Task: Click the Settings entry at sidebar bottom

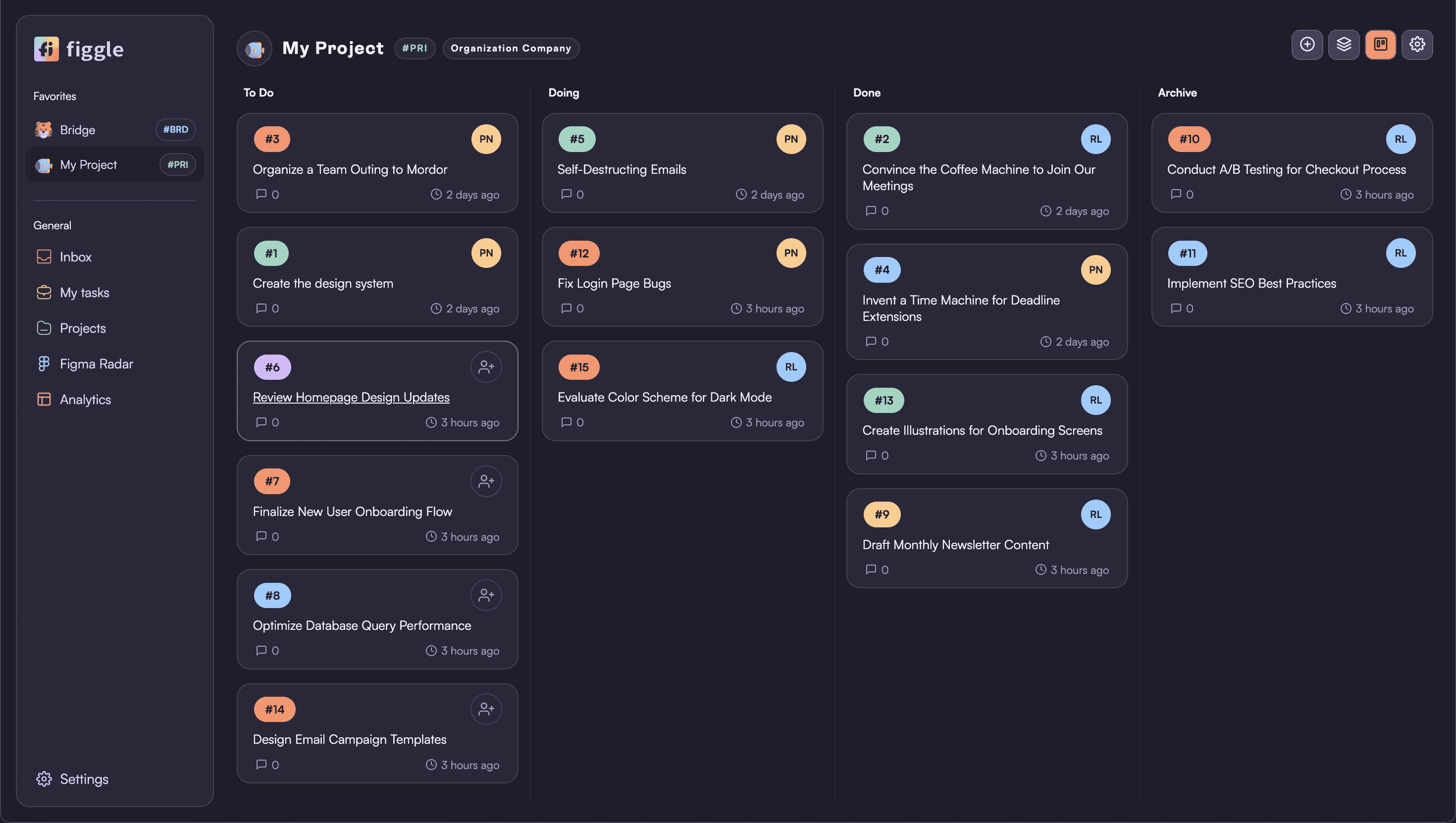Action: pyautogui.click(x=84, y=779)
